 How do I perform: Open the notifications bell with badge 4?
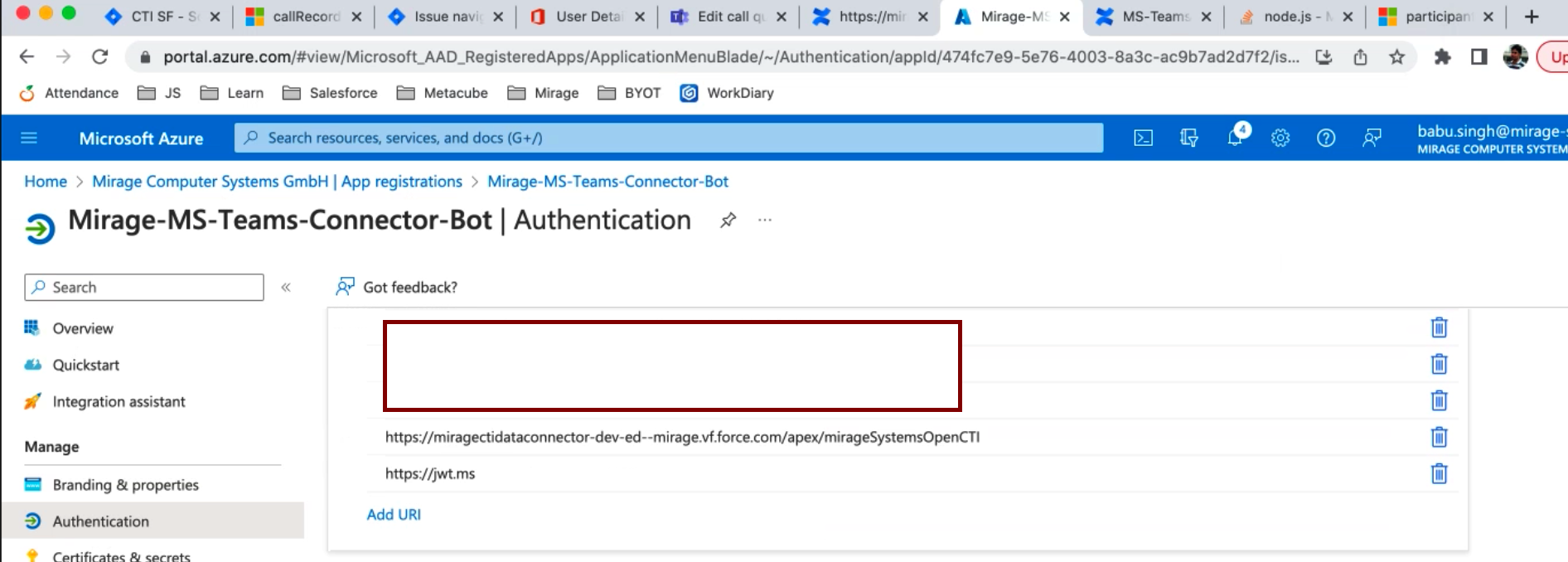coord(1236,137)
